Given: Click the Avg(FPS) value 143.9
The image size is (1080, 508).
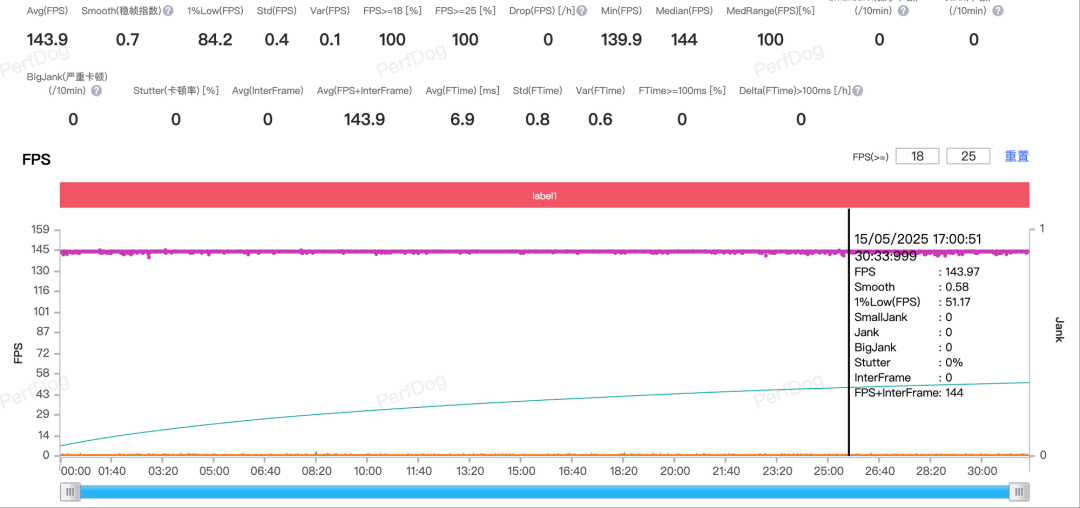Looking at the screenshot, I should [48, 40].
